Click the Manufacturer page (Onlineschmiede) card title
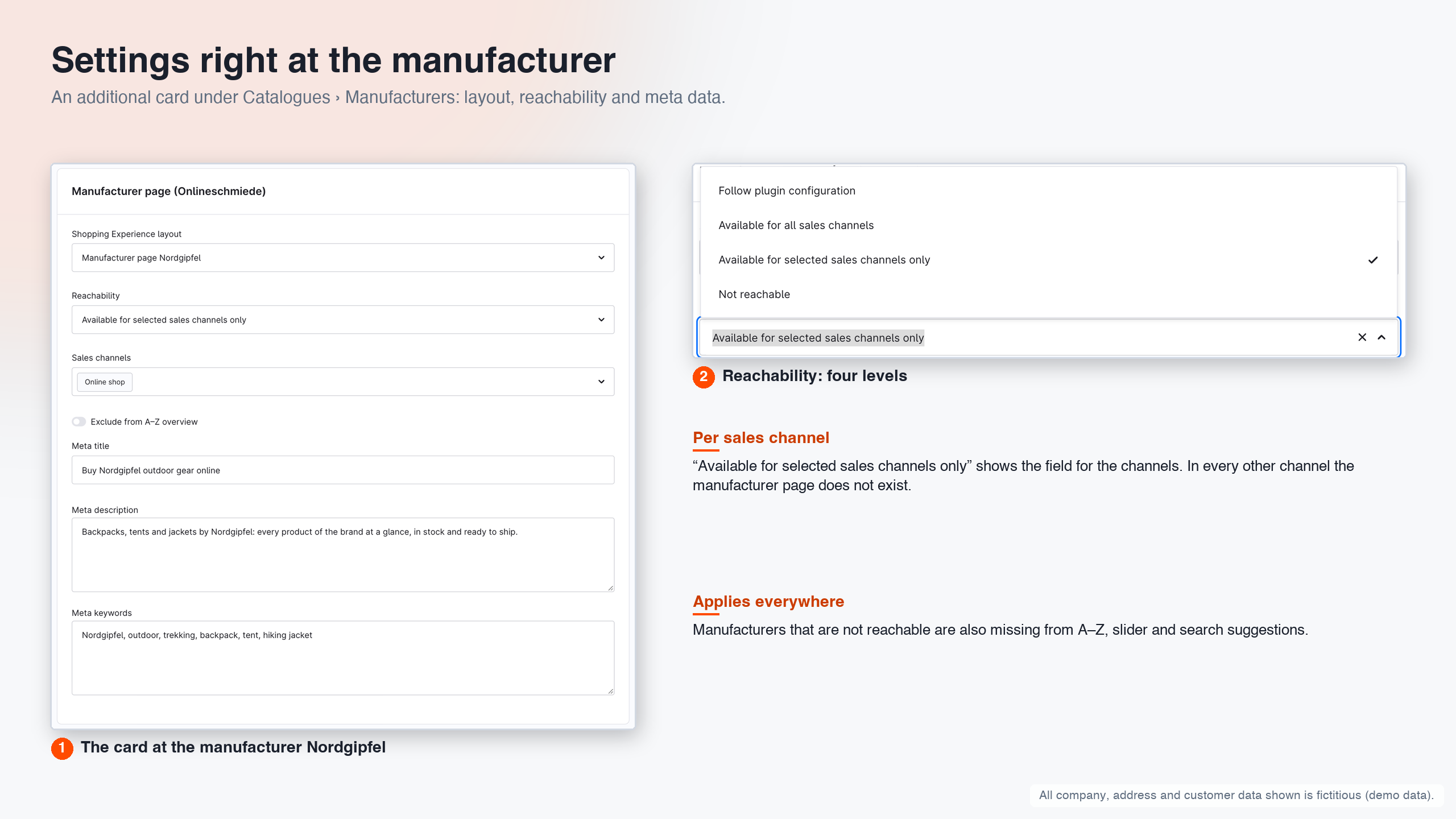The width and height of the screenshot is (1456, 819). 168,191
